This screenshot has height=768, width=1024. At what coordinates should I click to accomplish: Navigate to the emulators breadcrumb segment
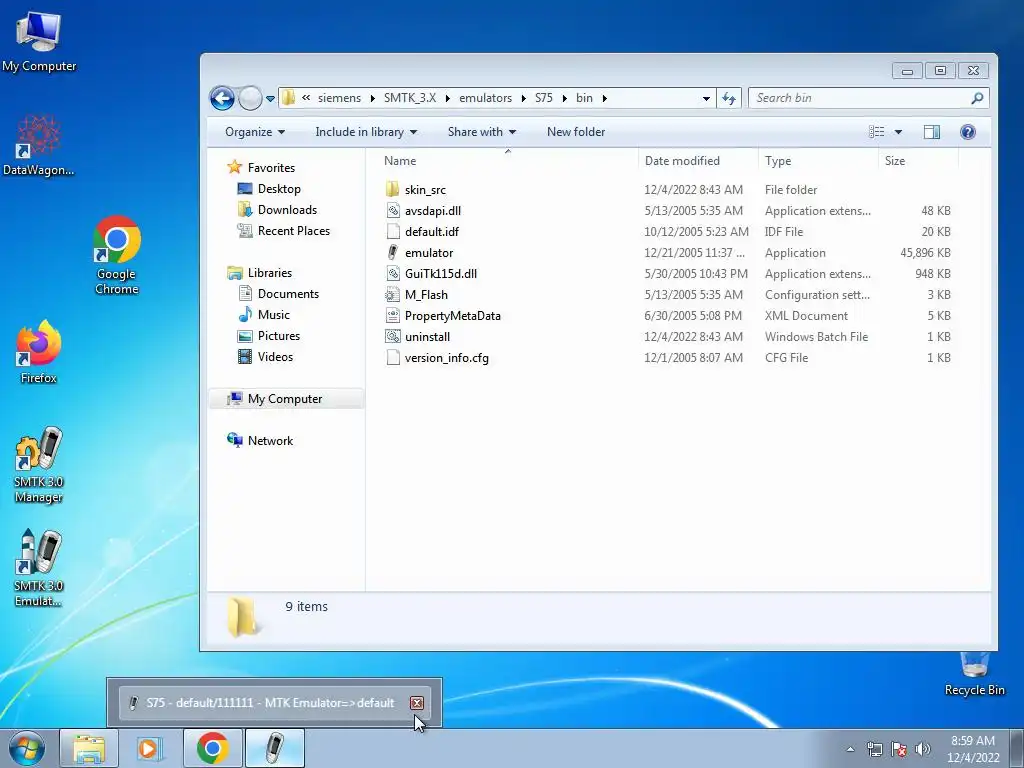coord(485,98)
